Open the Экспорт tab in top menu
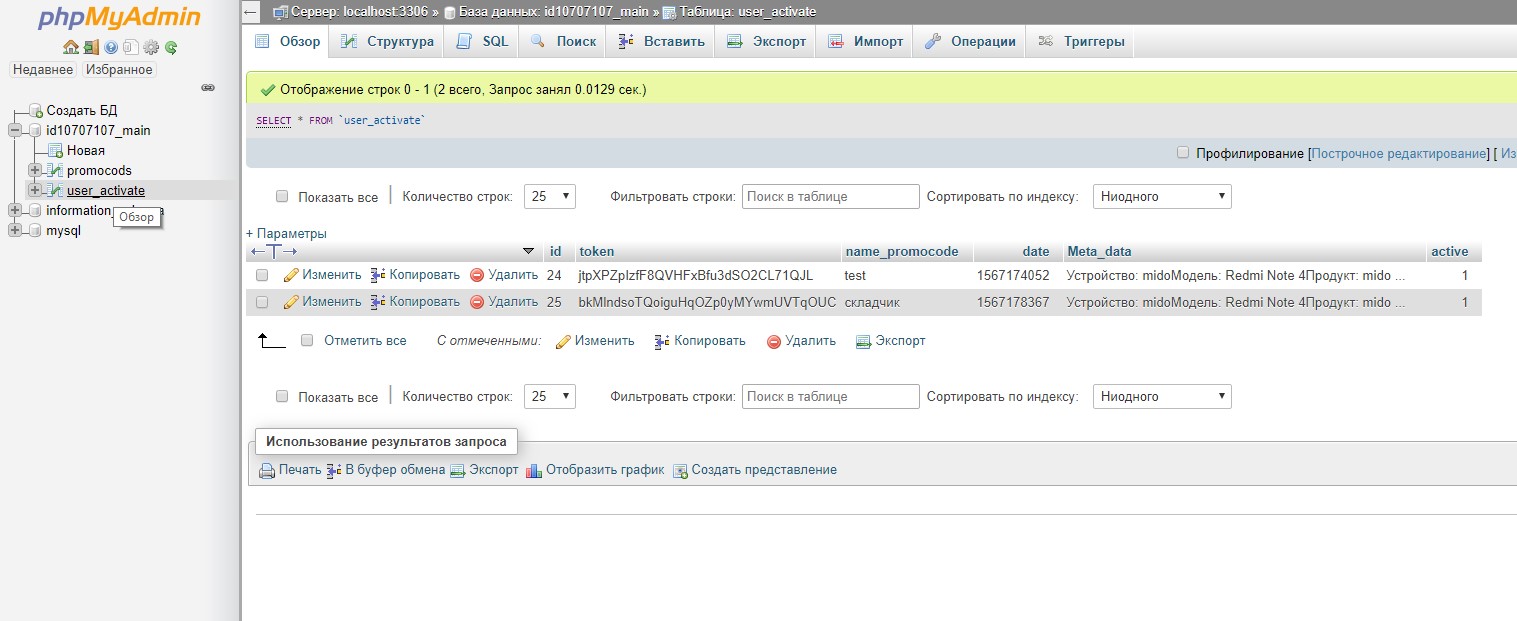Image resolution: width=1517 pixels, height=621 pixels. 766,41
